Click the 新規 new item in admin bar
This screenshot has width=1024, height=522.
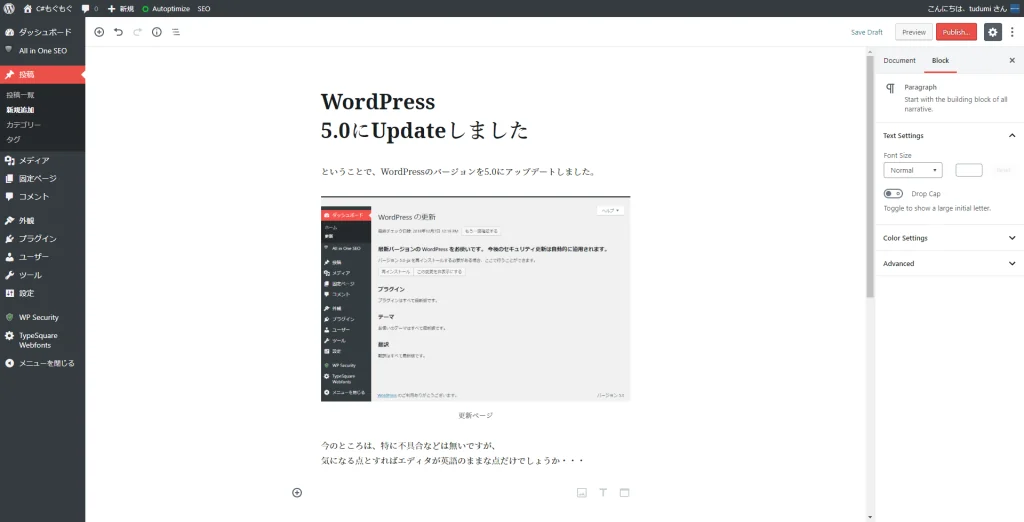tap(121, 9)
